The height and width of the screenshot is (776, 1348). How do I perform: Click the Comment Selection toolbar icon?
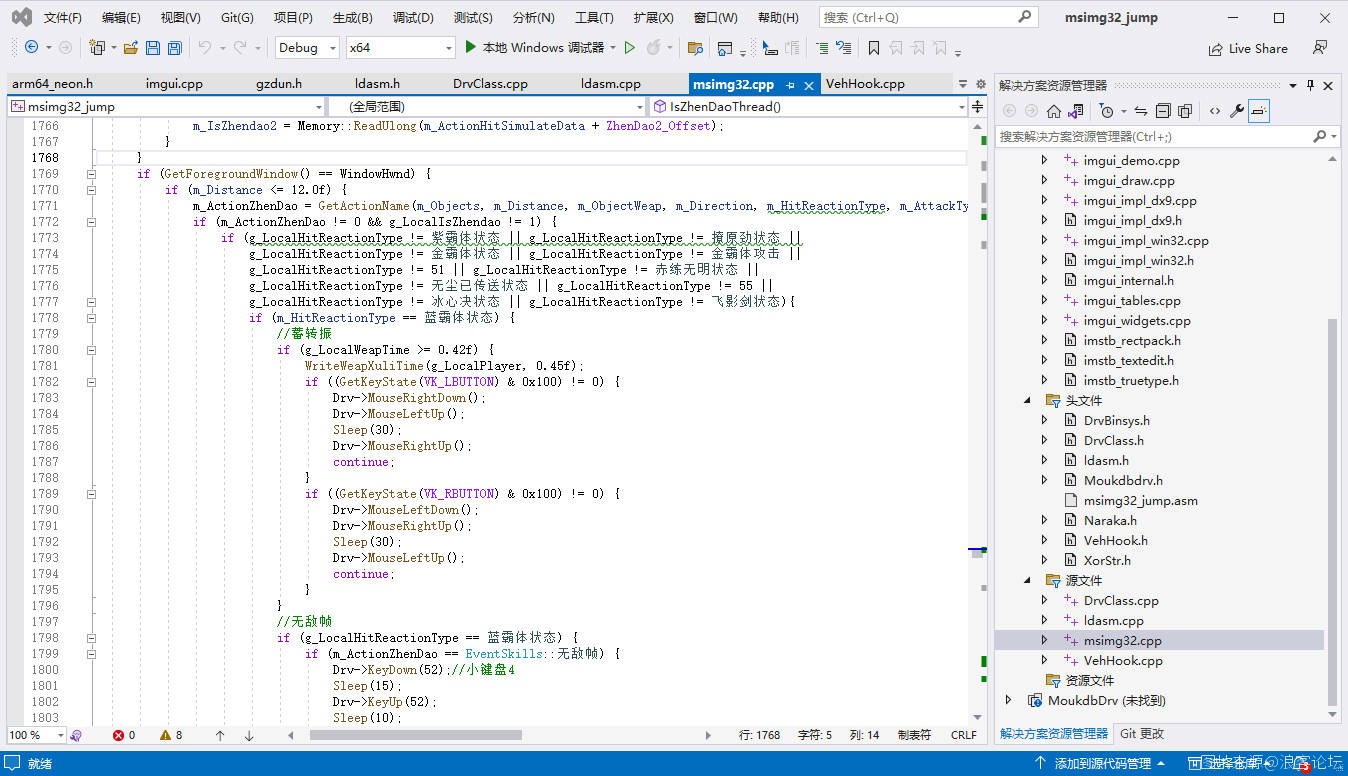click(821, 48)
